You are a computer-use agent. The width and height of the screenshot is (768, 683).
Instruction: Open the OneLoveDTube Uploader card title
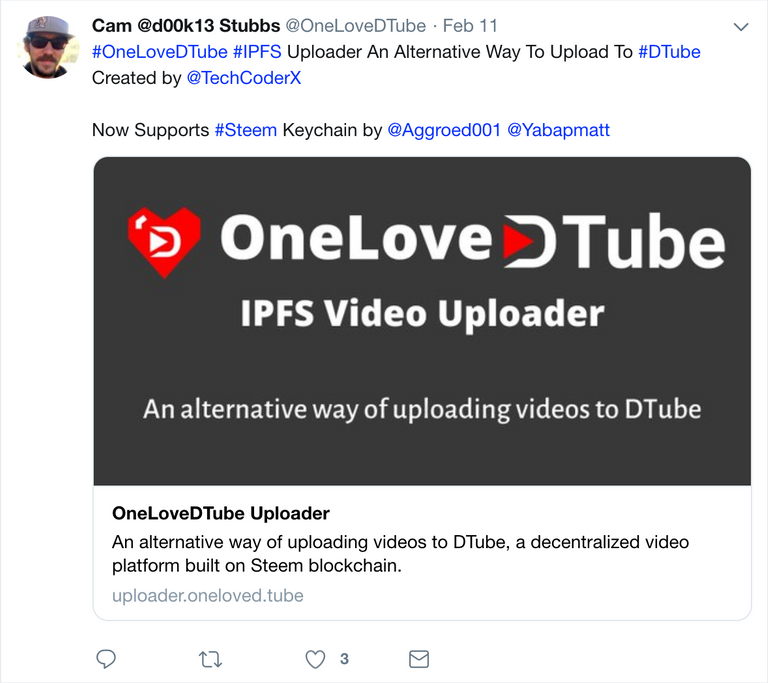[221, 513]
